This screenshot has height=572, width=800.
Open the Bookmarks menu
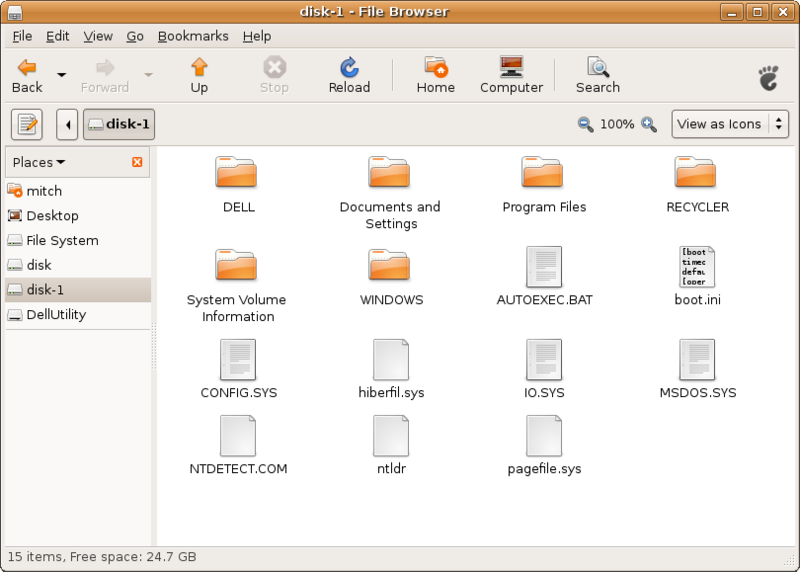[x=193, y=36]
